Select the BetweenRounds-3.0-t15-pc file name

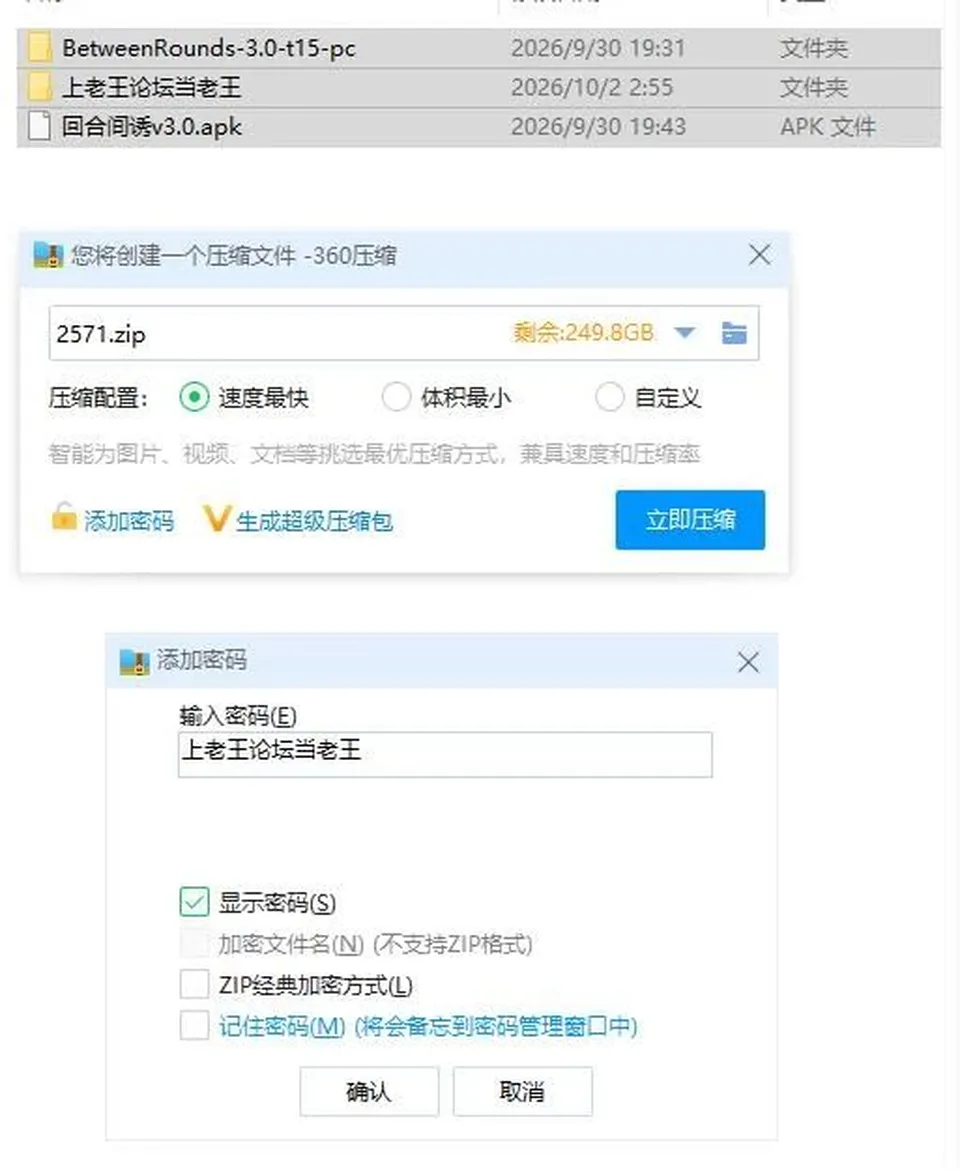(209, 49)
